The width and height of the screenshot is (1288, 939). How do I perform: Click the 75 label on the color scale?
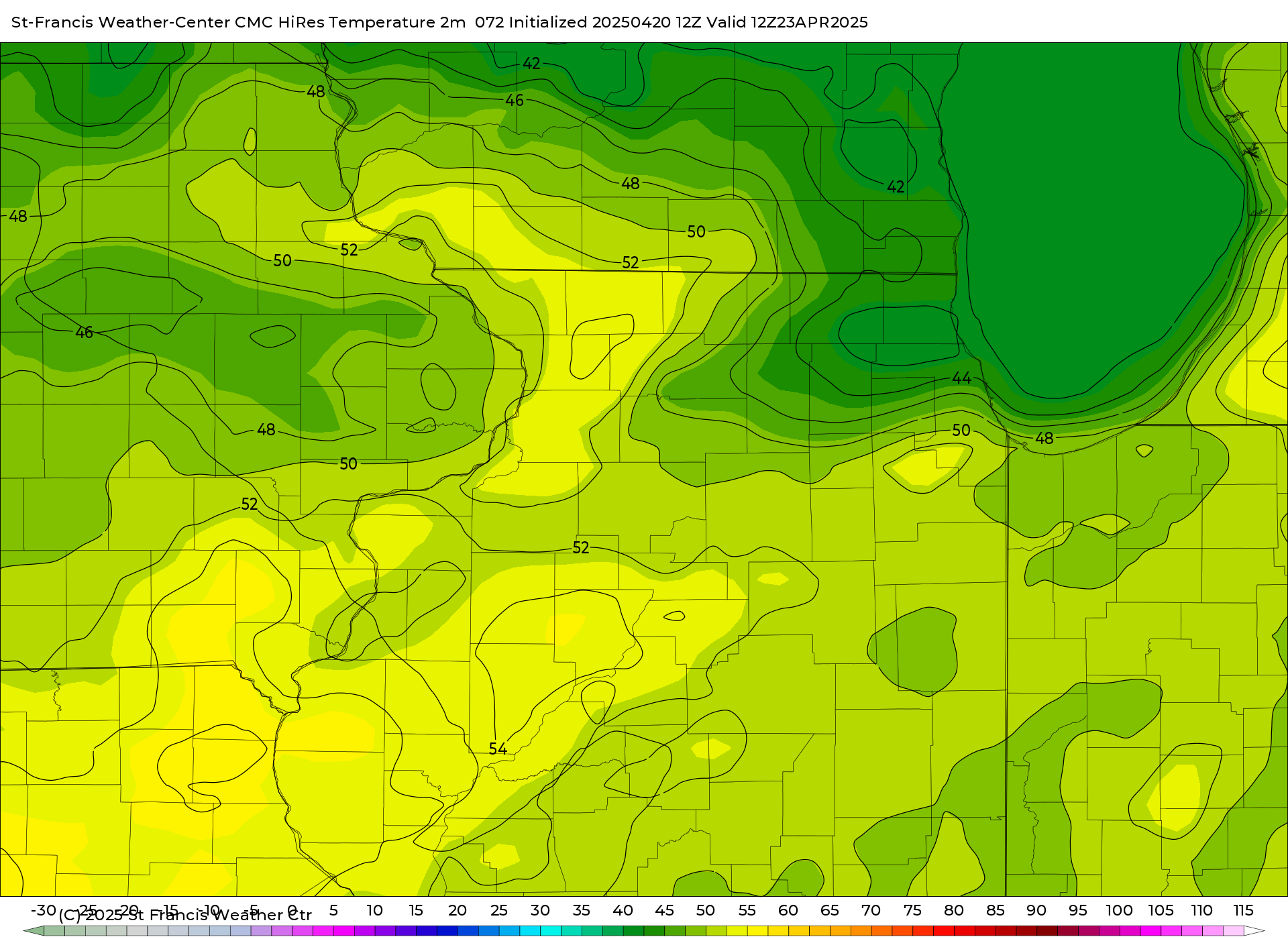pyautogui.click(x=912, y=910)
